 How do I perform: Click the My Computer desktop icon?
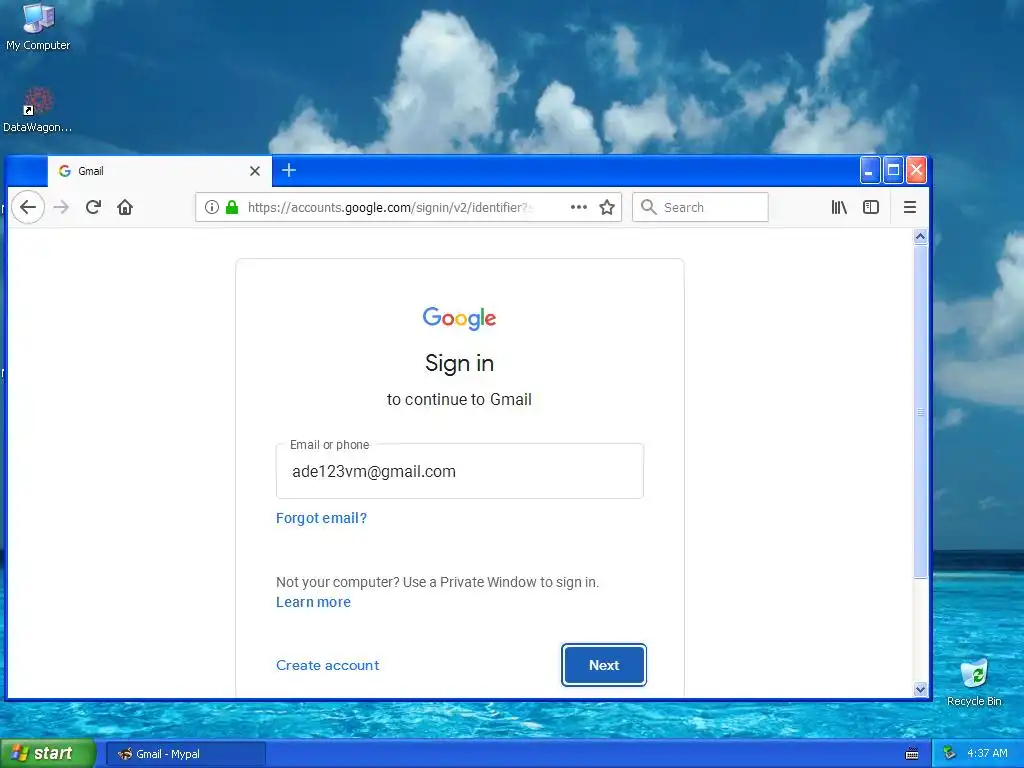pos(38,27)
